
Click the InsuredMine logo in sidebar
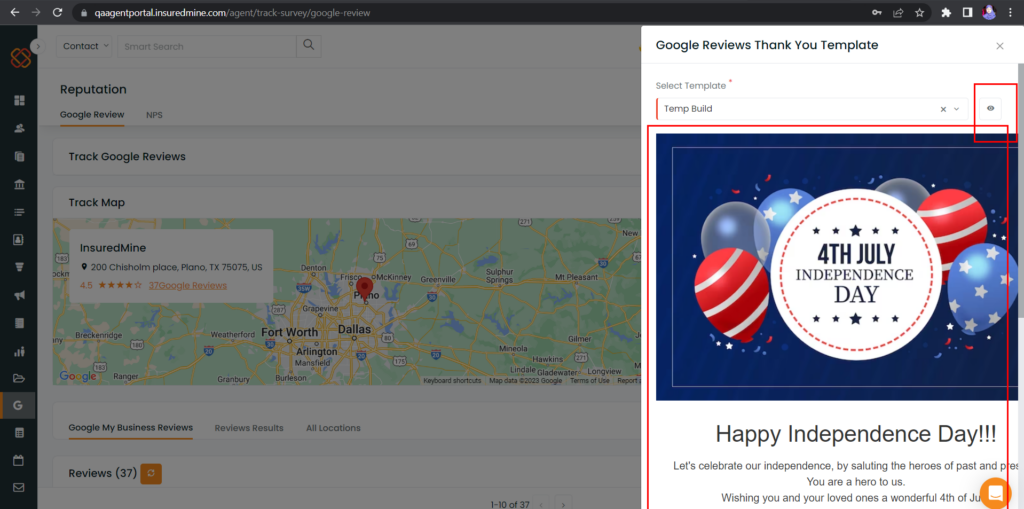click(x=20, y=57)
